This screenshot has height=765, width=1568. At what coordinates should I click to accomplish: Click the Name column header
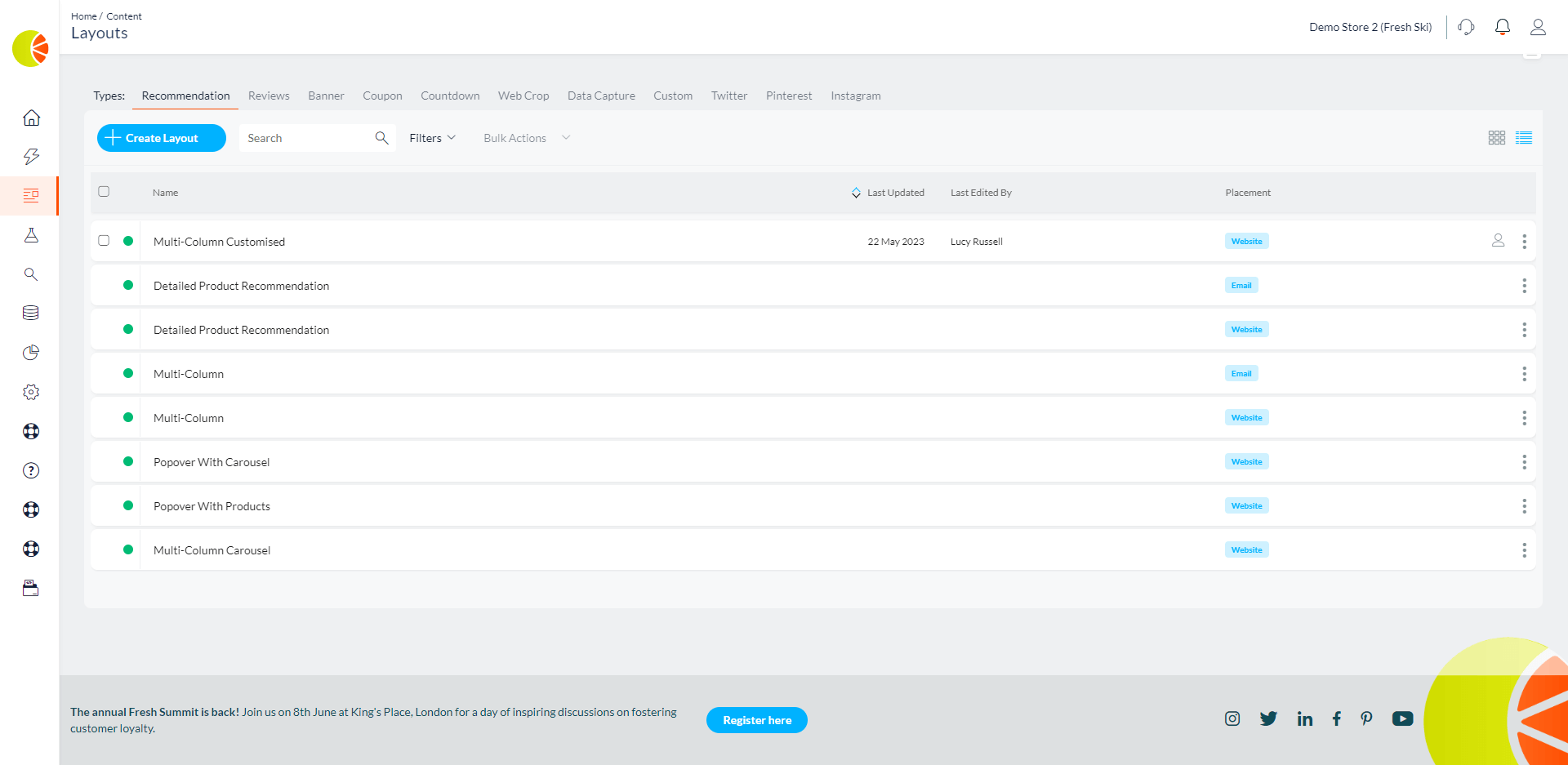[x=165, y=193]
